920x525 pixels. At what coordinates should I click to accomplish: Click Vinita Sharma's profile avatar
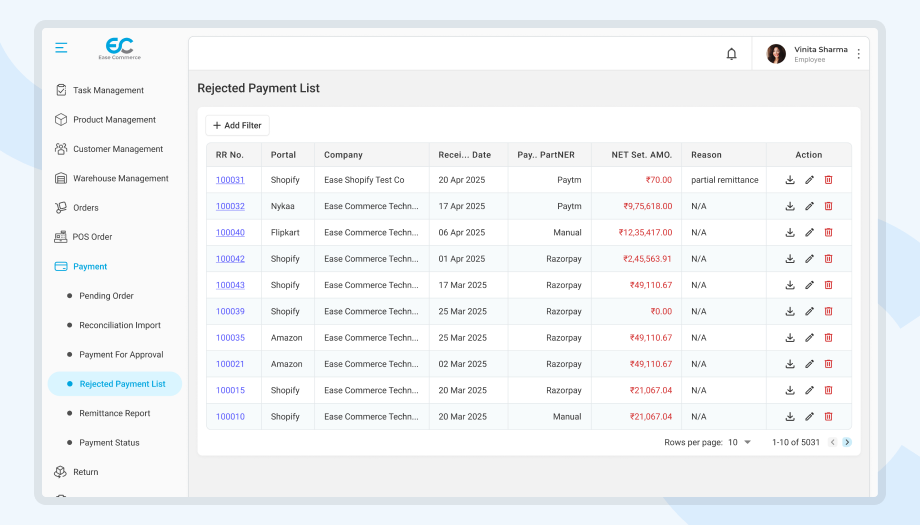tap(776, 54)
